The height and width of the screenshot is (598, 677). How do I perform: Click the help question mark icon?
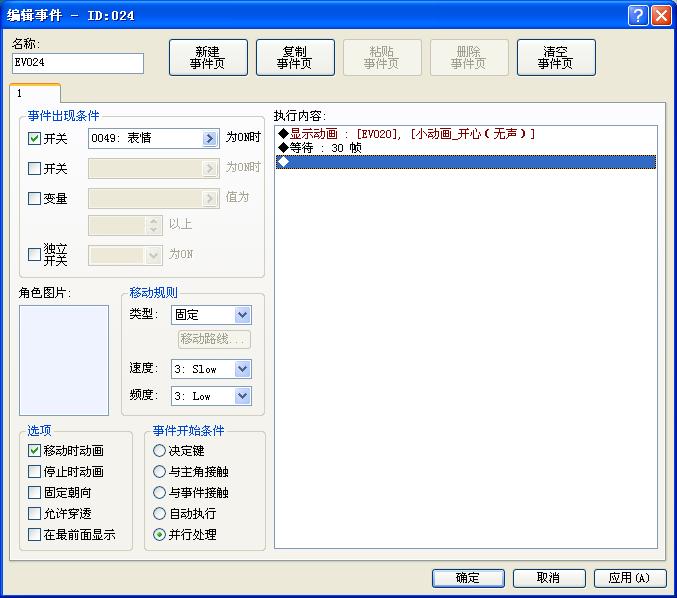click(638, 16)
